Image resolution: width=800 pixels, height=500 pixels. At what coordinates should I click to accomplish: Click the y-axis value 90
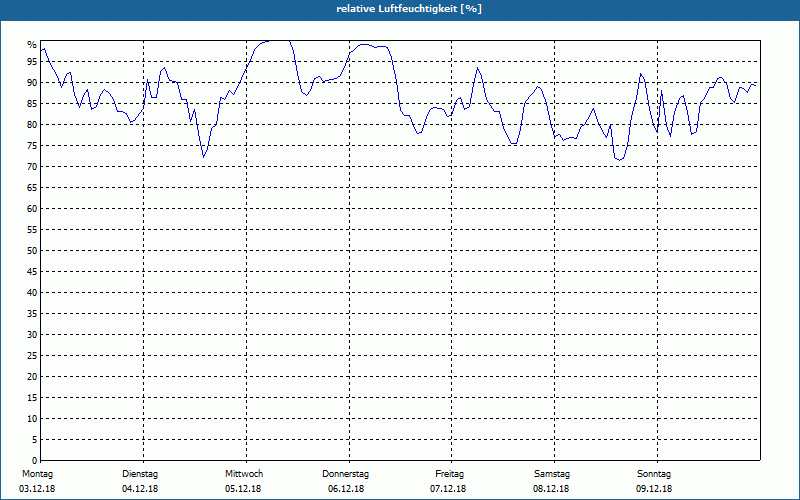coord(32,83)
